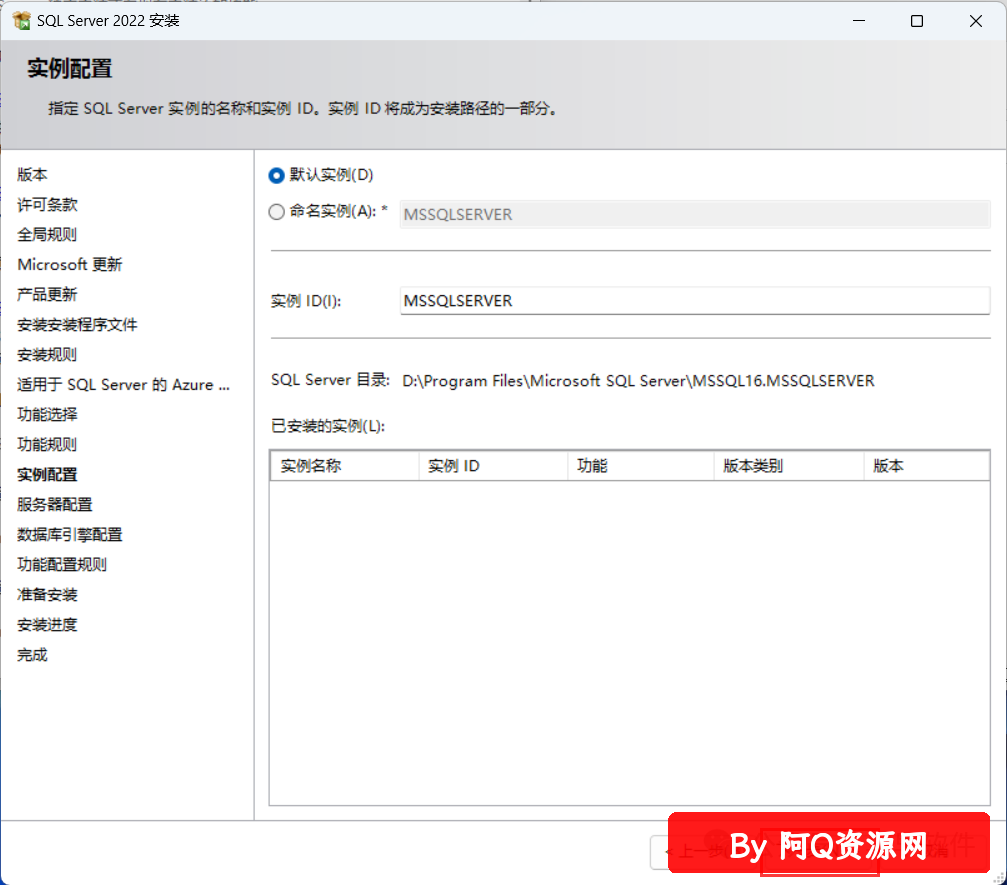Image resolution: width=1007 pixels, height=885 pixels.
Task: Click the disabled named instance MSSQLSERVER field
Action: pyautogui.click(x=695, y=215)
